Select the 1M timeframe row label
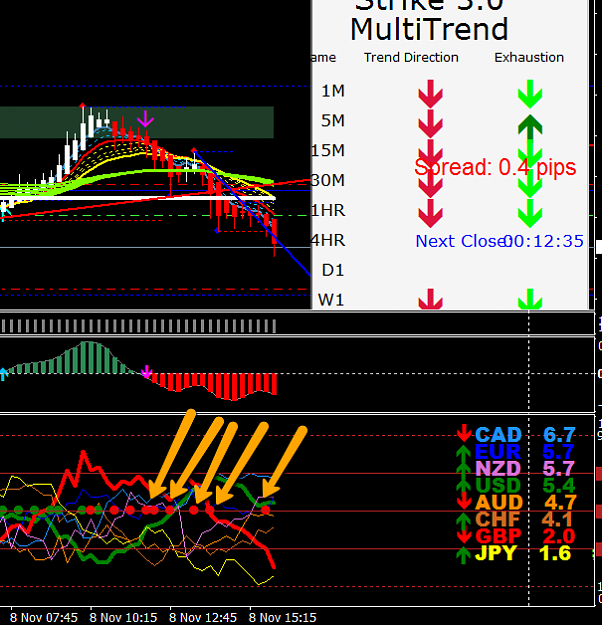 click(x=333, y=91)
